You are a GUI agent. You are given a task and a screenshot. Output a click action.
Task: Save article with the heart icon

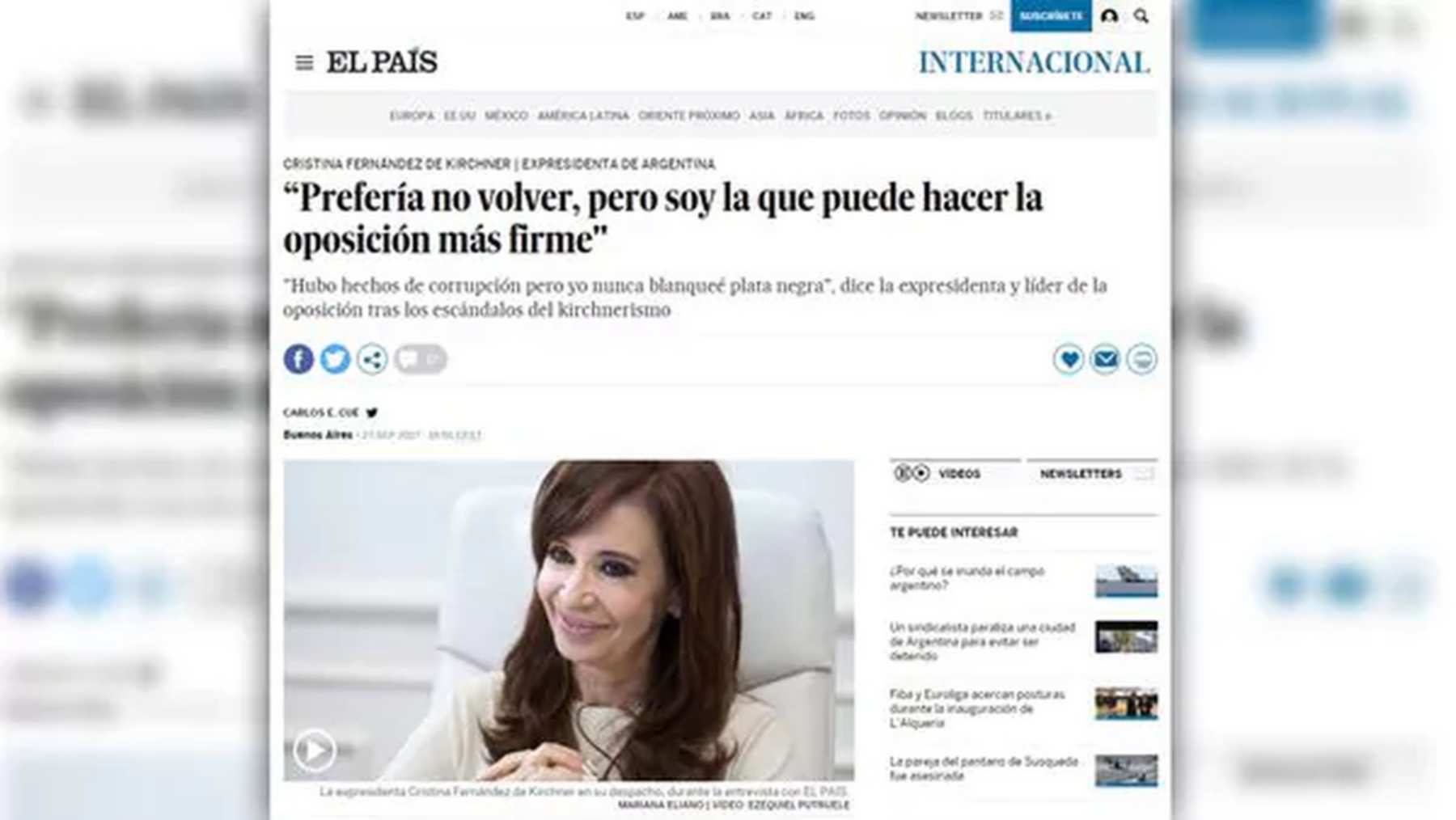1069,359
